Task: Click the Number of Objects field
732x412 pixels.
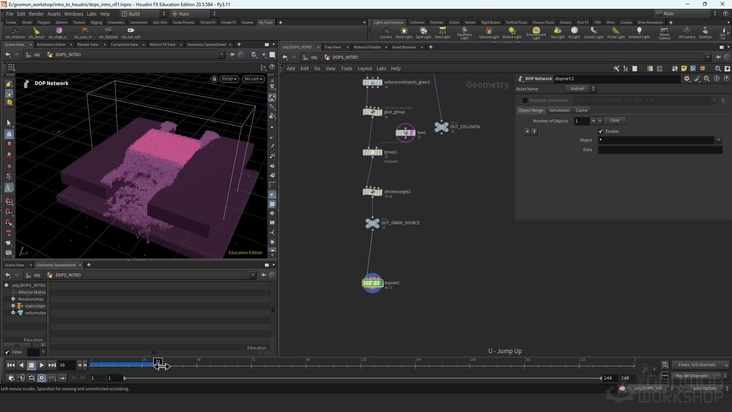Action: point(581,120)
